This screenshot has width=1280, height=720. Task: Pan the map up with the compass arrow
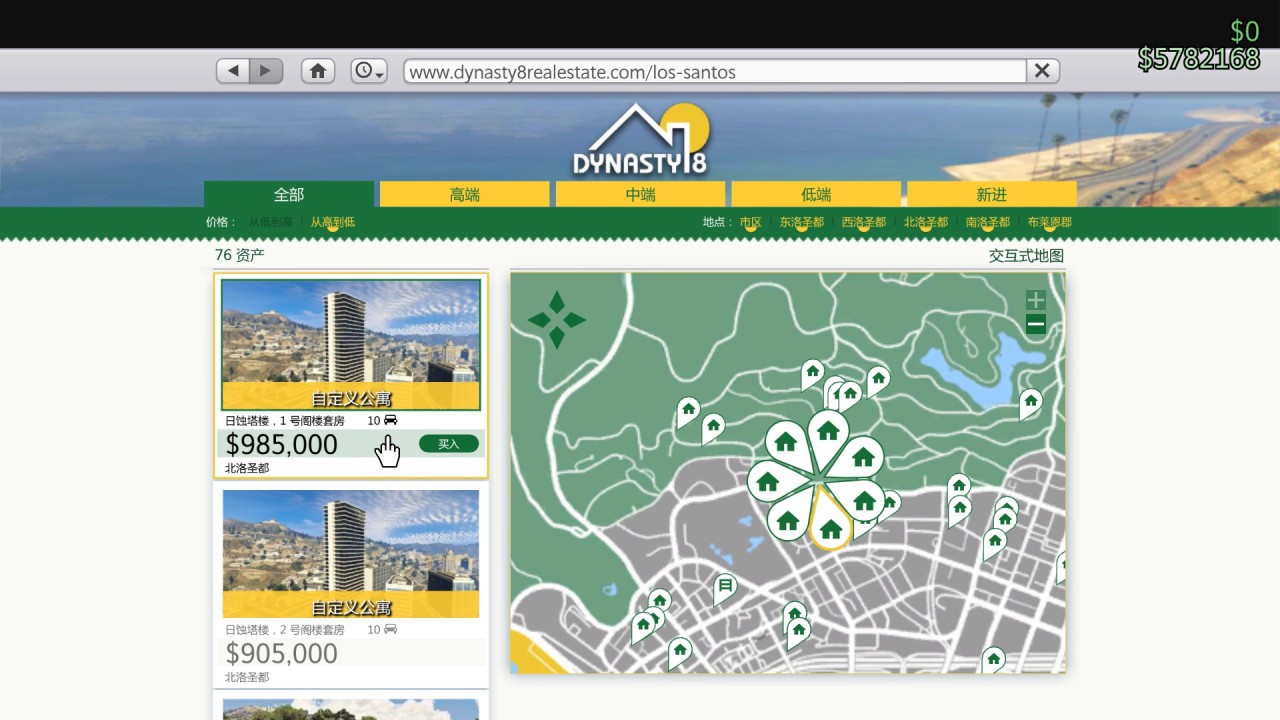(x=557, y=302)
